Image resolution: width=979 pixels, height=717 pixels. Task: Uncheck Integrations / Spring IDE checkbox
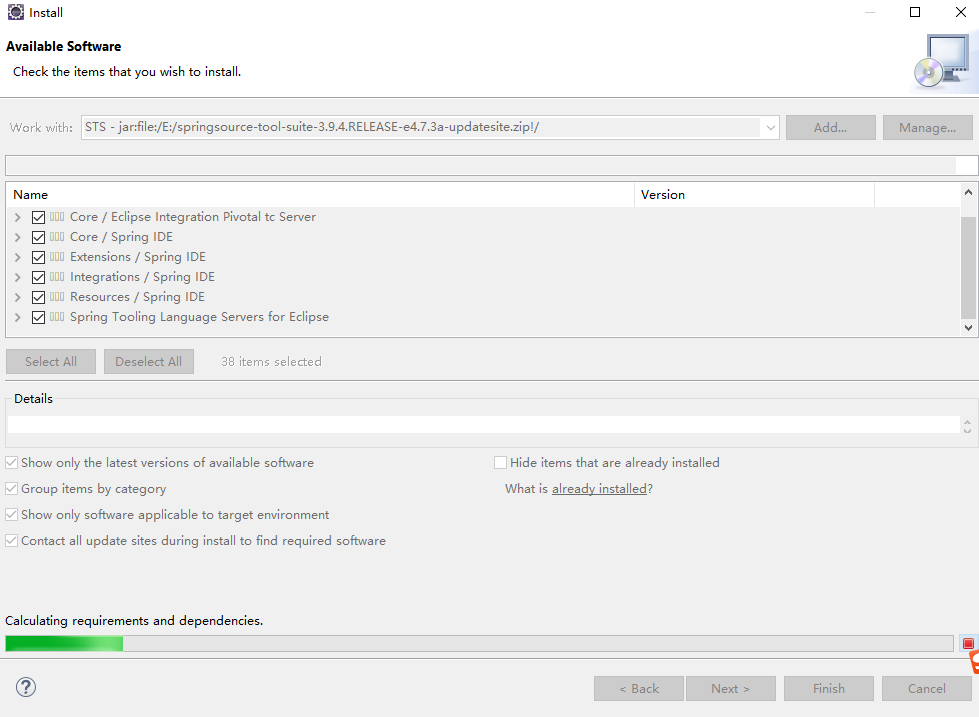[x=38, y=277]
